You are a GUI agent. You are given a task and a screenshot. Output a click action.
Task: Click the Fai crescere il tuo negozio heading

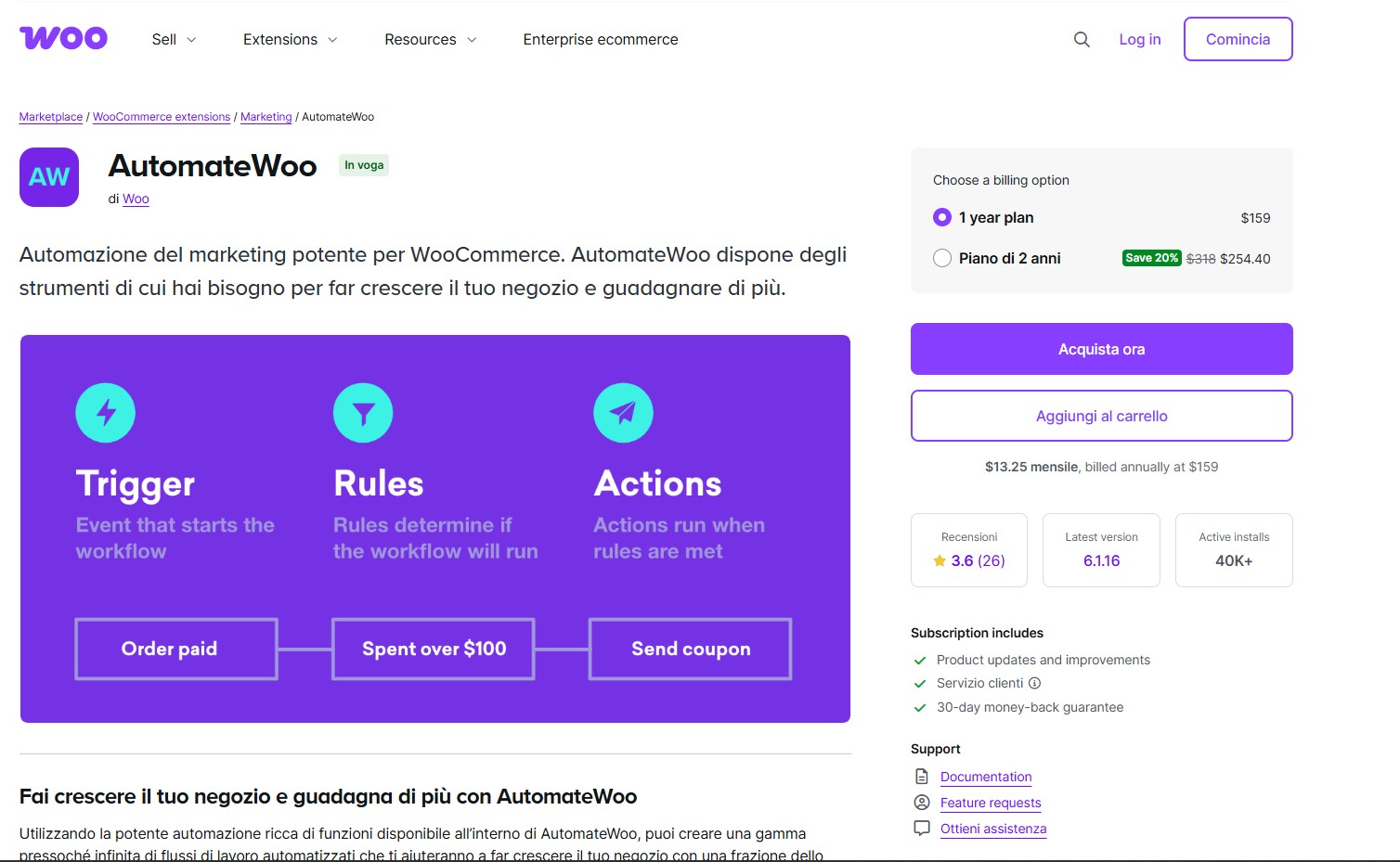(328, 796)
